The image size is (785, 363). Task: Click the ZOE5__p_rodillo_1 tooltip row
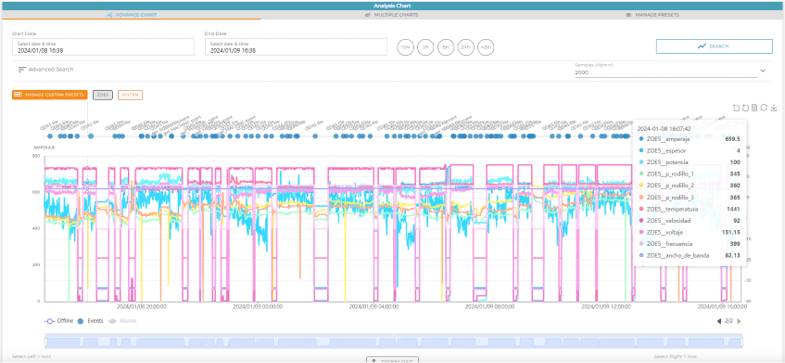(x=689, y=174)
